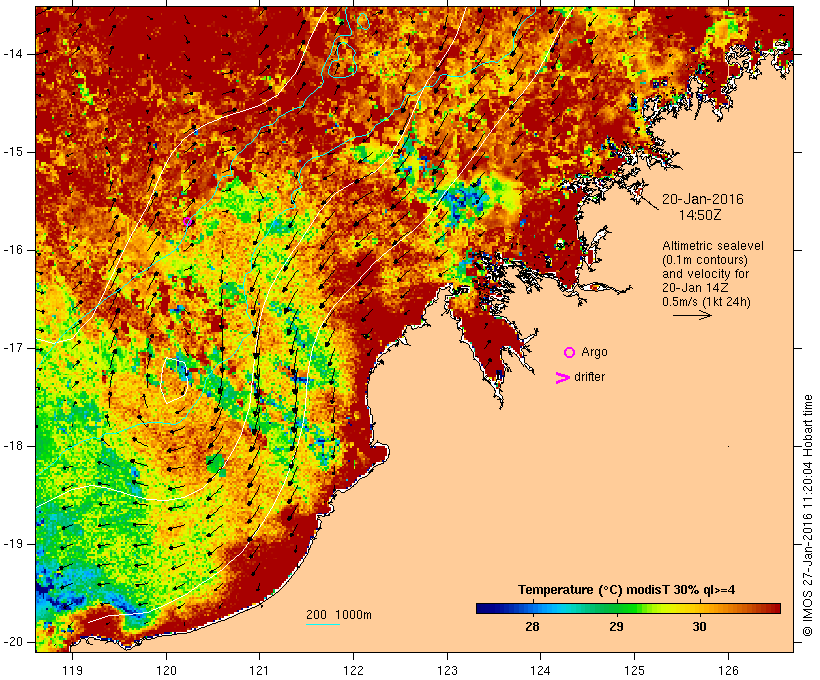
Task: Click the '0.5m/s (1kt 24h)' text
Action: tap(706, 302)
